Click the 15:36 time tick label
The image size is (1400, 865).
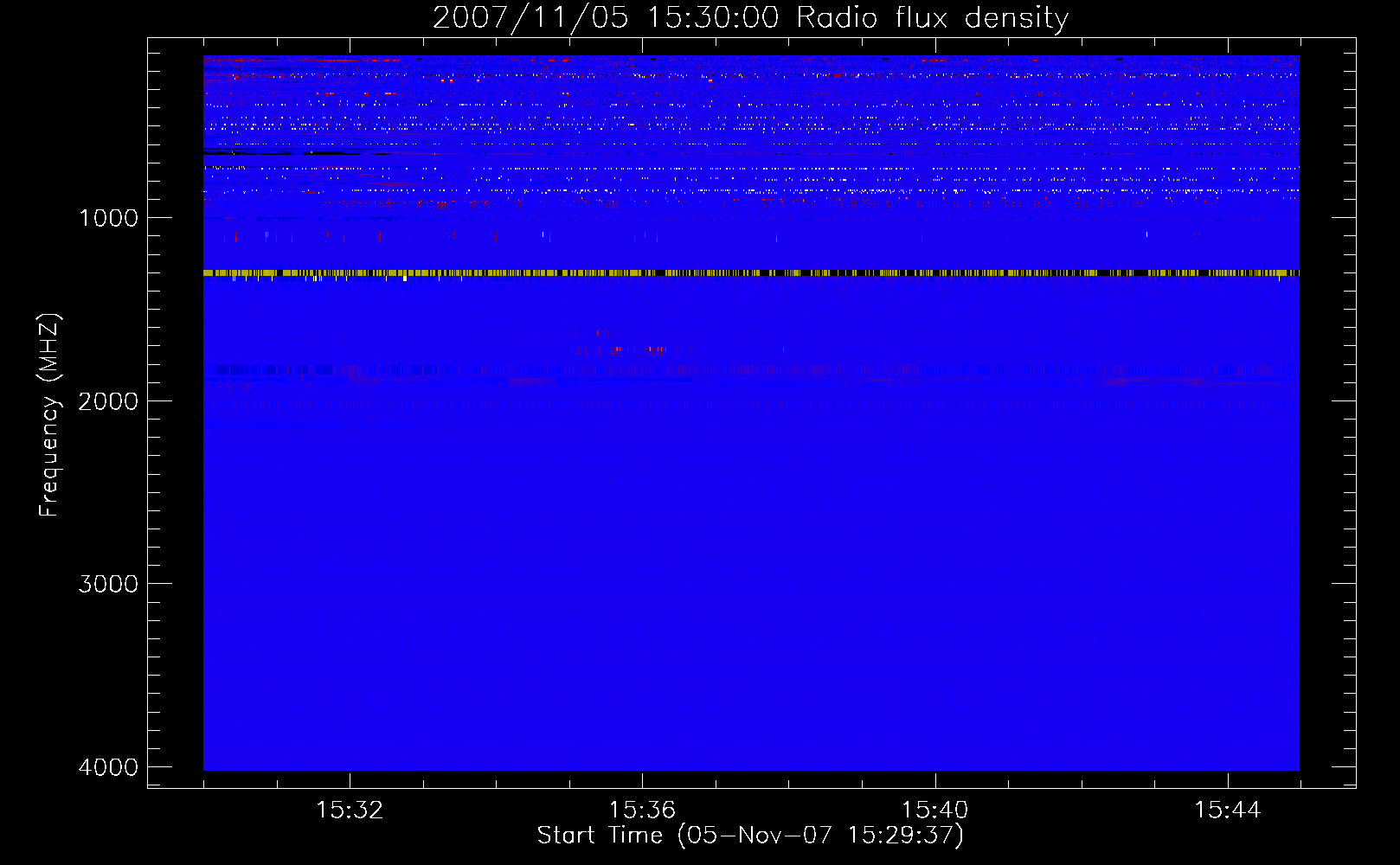click(642, 811)
